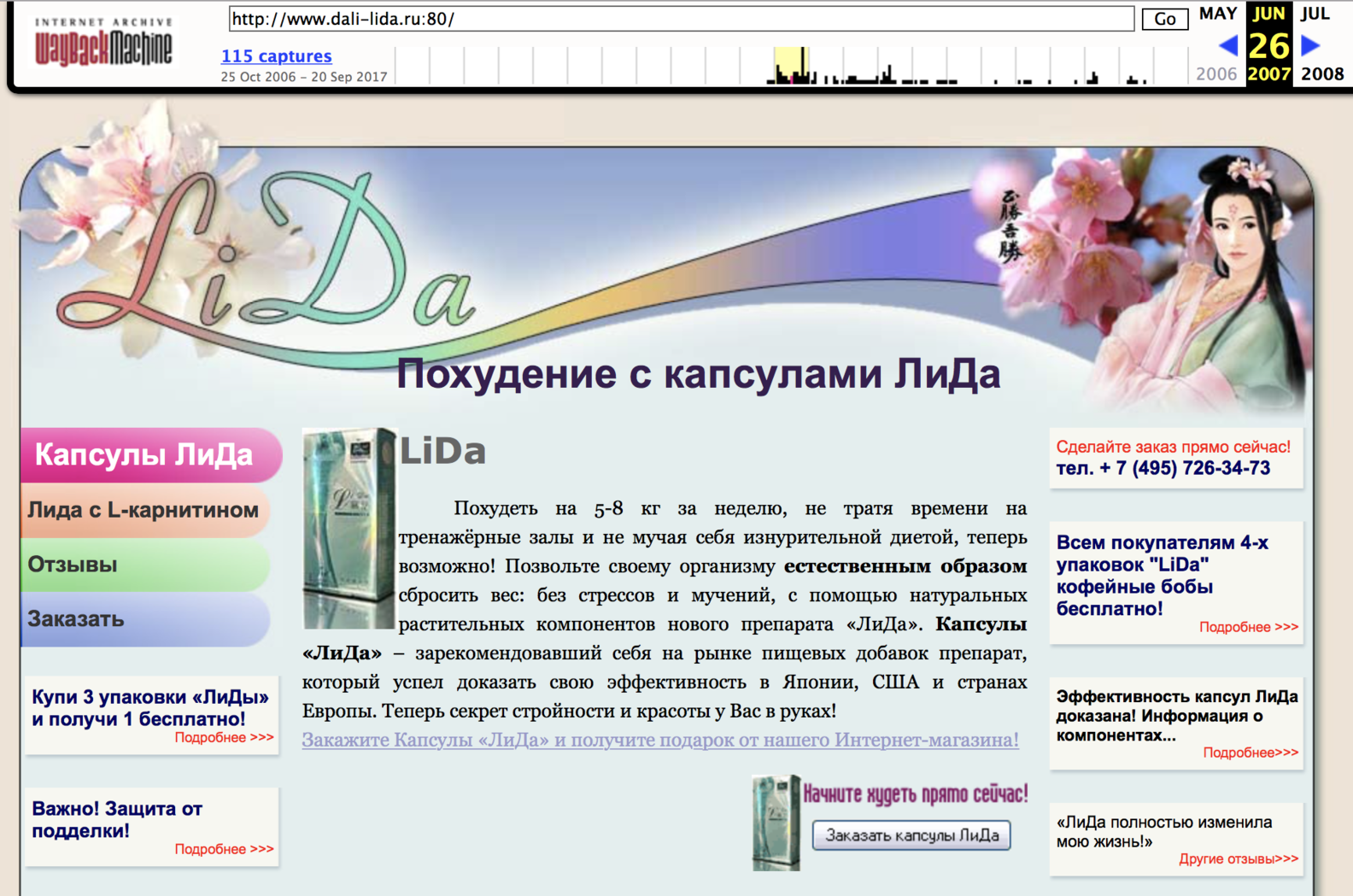This screenshot has width=1353, height=896.
Task: Click the capture date range text
Action: (304, 77)
